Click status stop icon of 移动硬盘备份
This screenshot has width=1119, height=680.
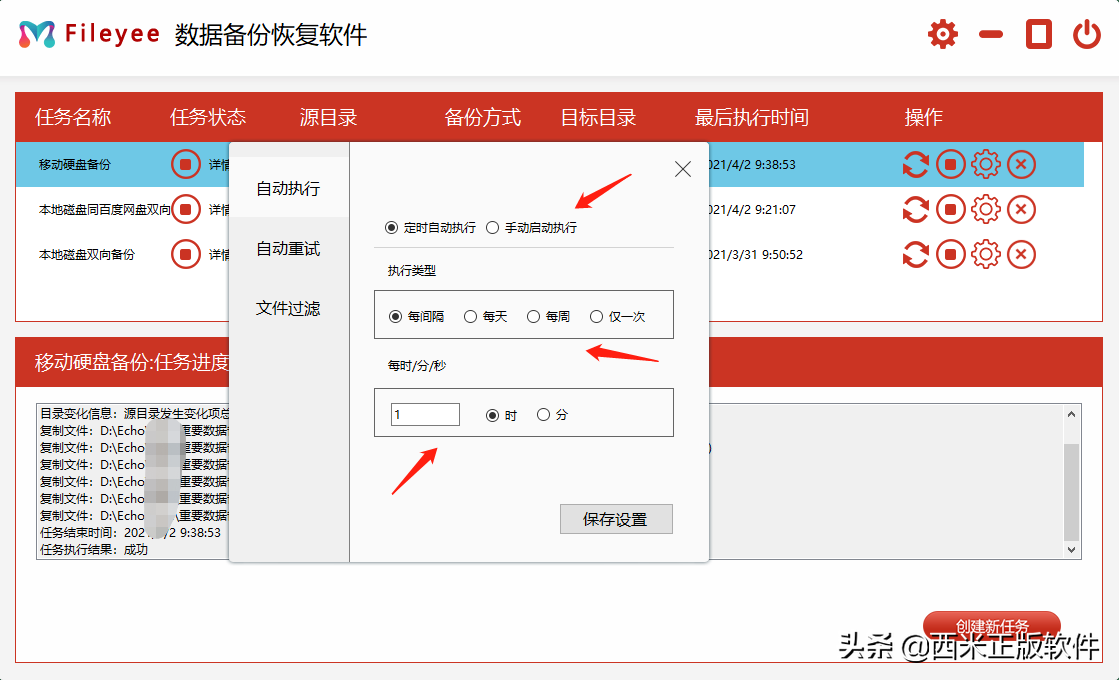click(186, 165)
